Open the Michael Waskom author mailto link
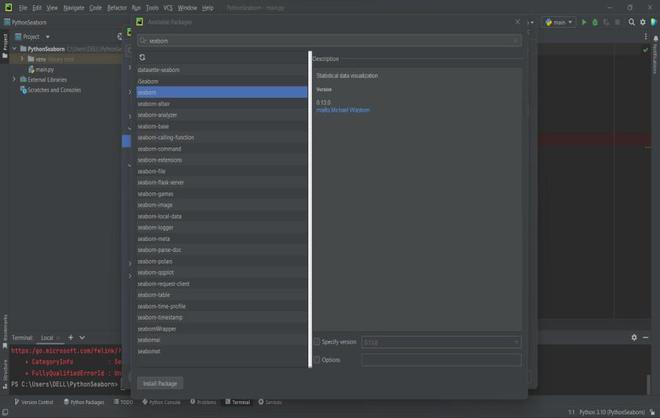The width and height of the screenshot is (660, 418). pyautogui.click(x=343, y=110)
